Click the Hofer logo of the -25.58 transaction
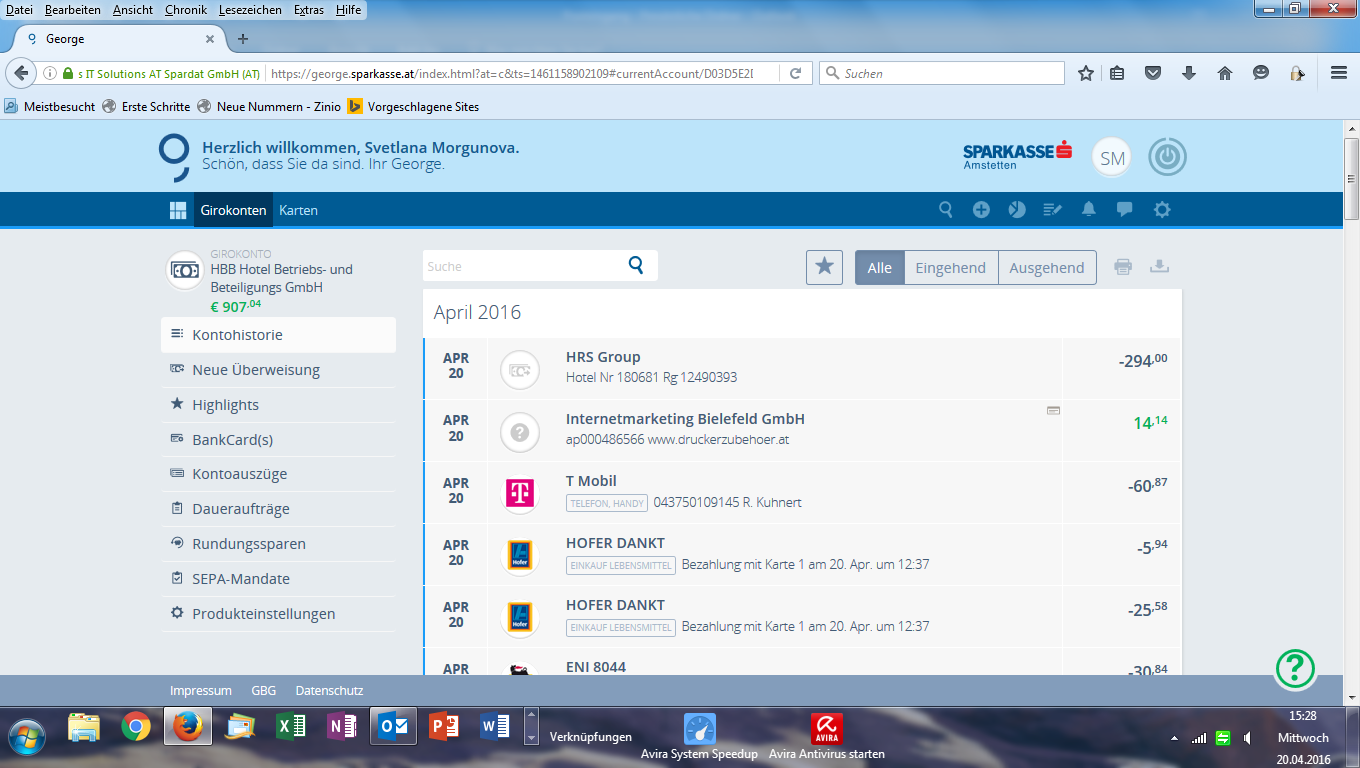The width and height of the screenshot is (1360, 768). pos(519,617)
